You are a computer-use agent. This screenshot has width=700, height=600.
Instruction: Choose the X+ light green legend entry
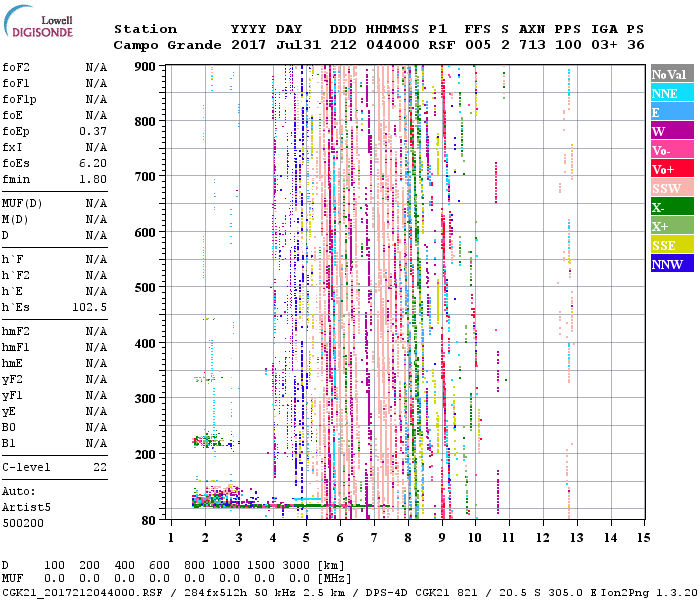(x=671, y=226)
